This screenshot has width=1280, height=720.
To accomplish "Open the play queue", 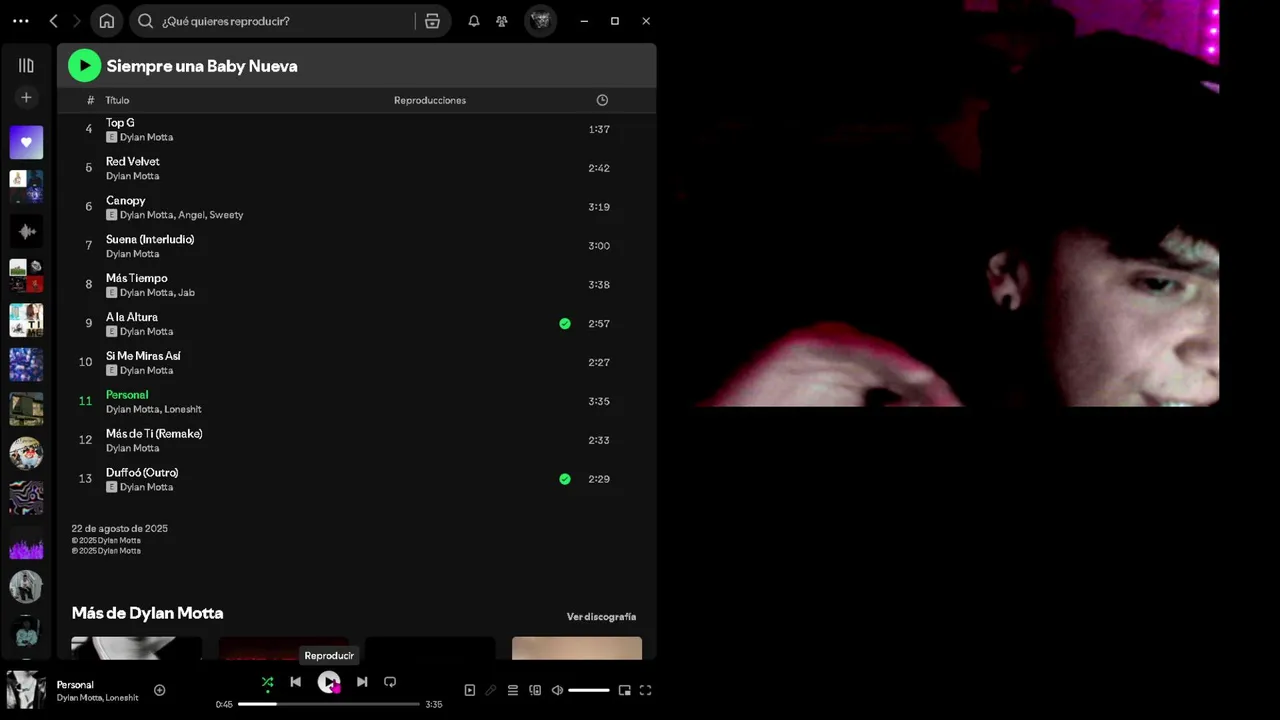I will click(x=513, y=690).
